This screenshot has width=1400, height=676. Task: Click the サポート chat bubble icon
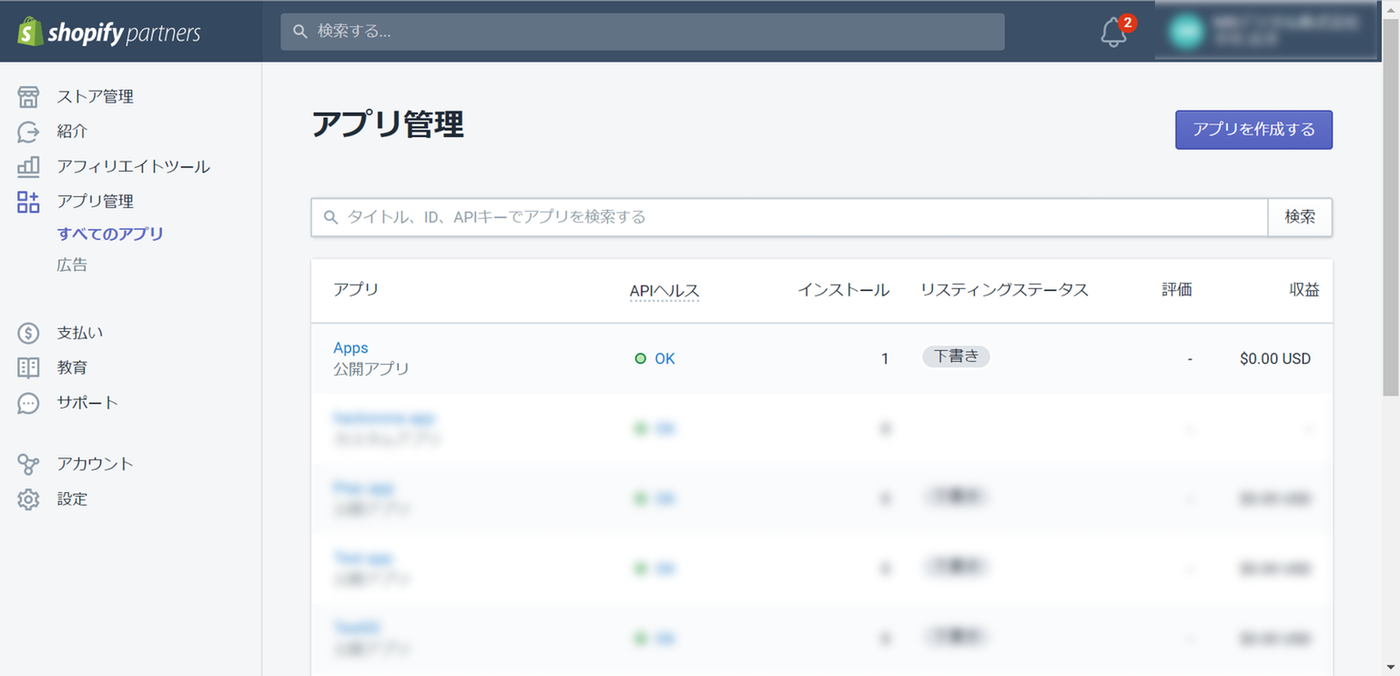28,403
